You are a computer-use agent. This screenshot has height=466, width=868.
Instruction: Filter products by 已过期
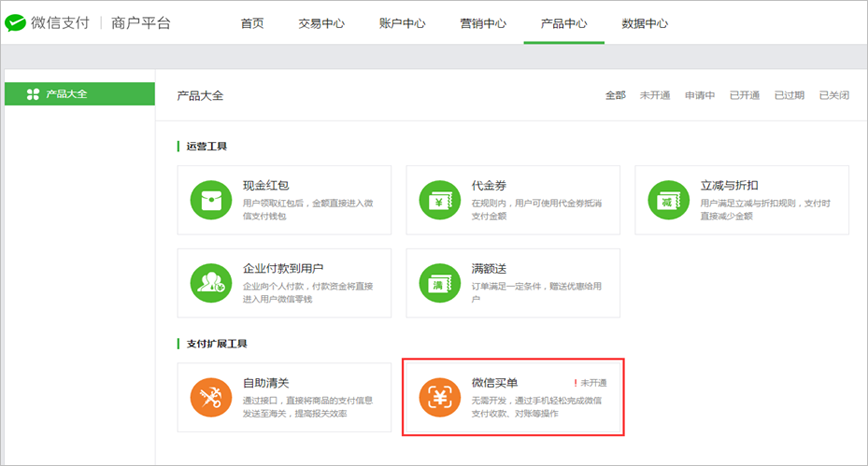tap(789, 95)
